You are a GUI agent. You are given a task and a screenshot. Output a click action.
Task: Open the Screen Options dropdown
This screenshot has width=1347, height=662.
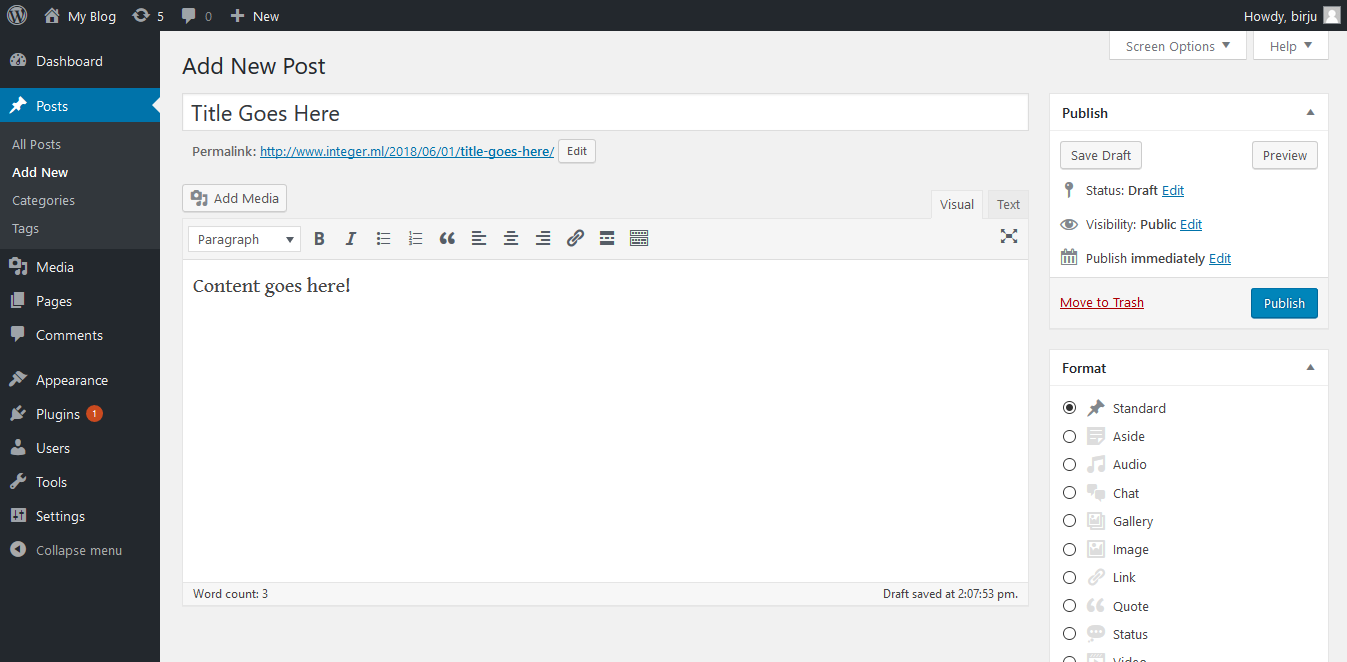coord(1177,45)
